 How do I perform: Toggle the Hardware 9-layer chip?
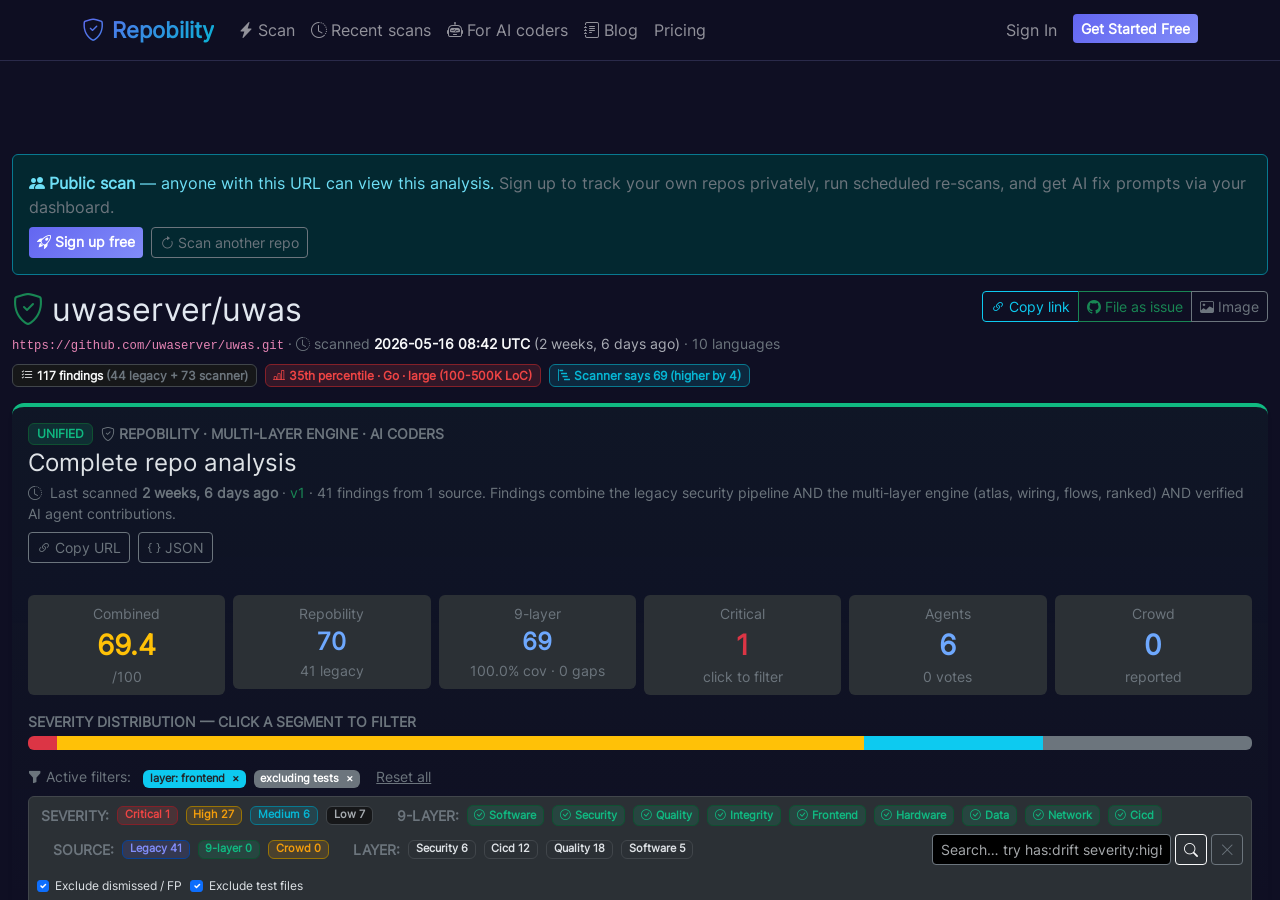click(x=913, y=815)
